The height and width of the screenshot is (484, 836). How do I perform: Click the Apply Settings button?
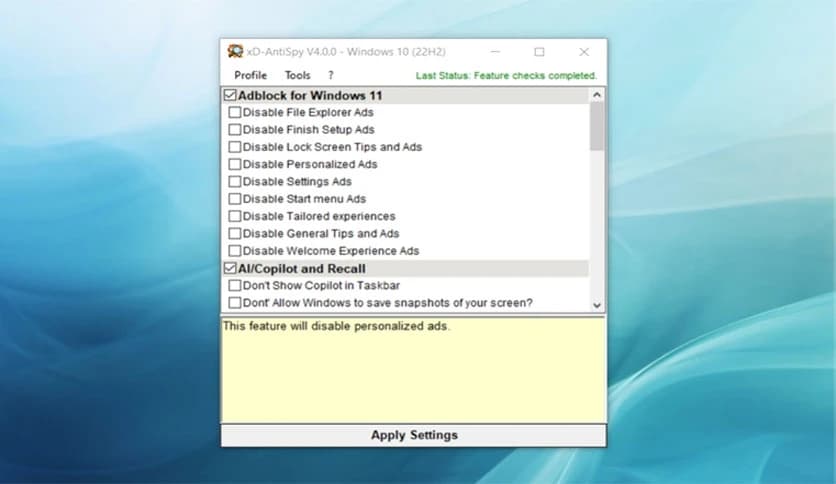click(414, 435)
